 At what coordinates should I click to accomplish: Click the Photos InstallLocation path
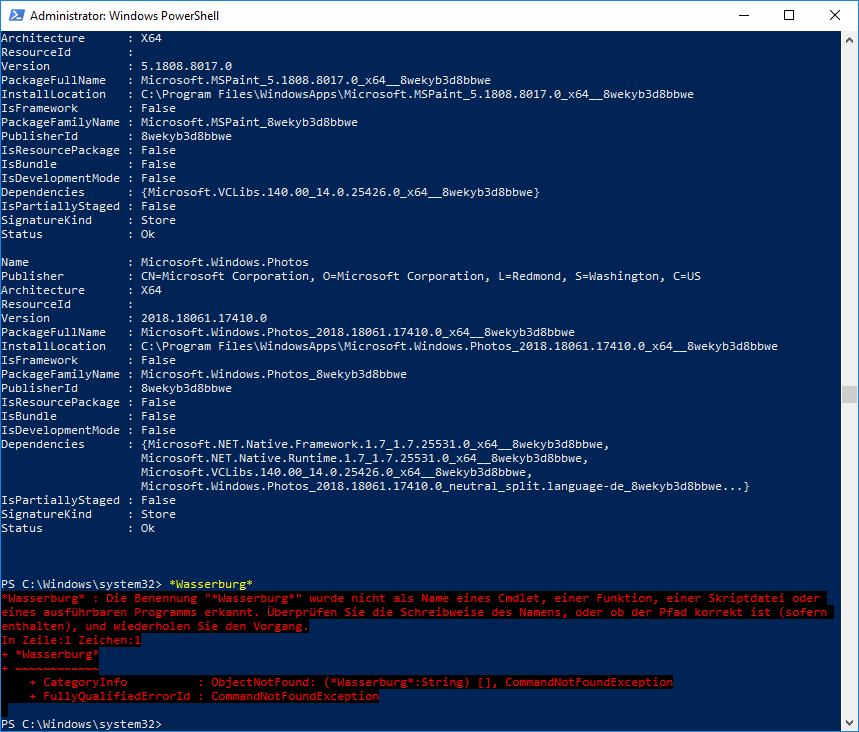click(x=459, y=346)
